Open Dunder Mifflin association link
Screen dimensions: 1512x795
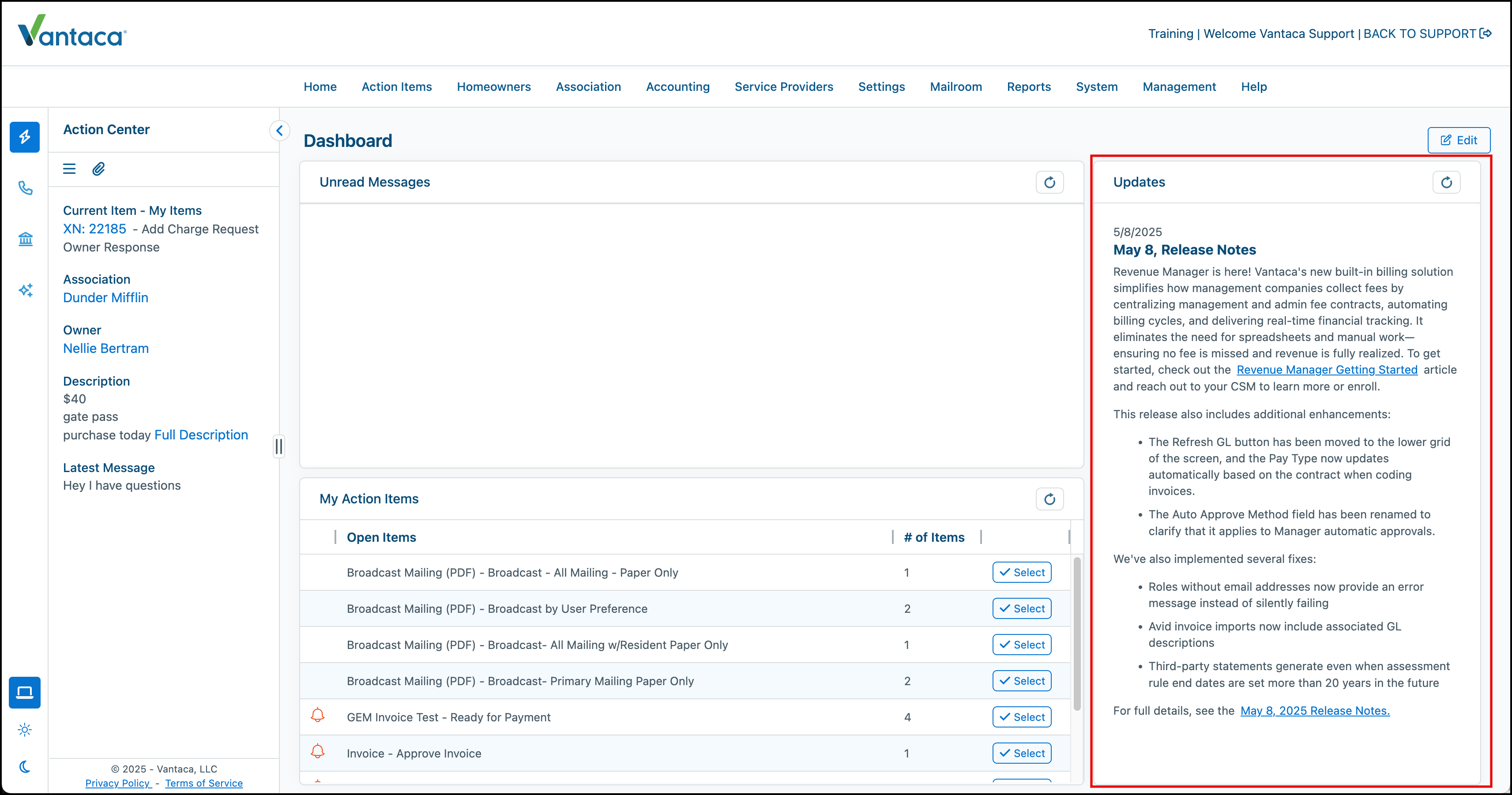[x=105, y=297]
